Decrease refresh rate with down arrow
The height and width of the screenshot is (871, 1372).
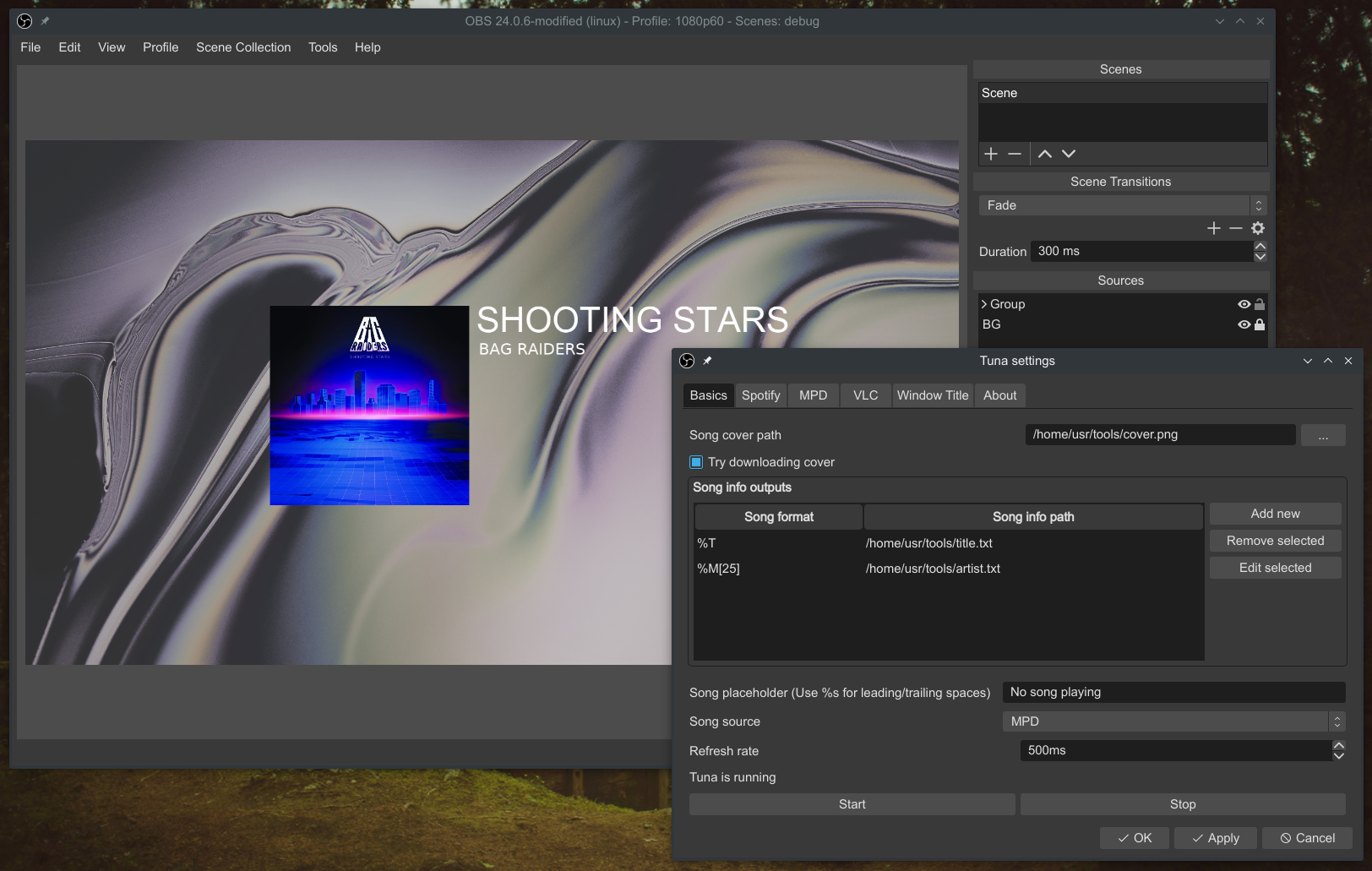[x=1339, y=756]
